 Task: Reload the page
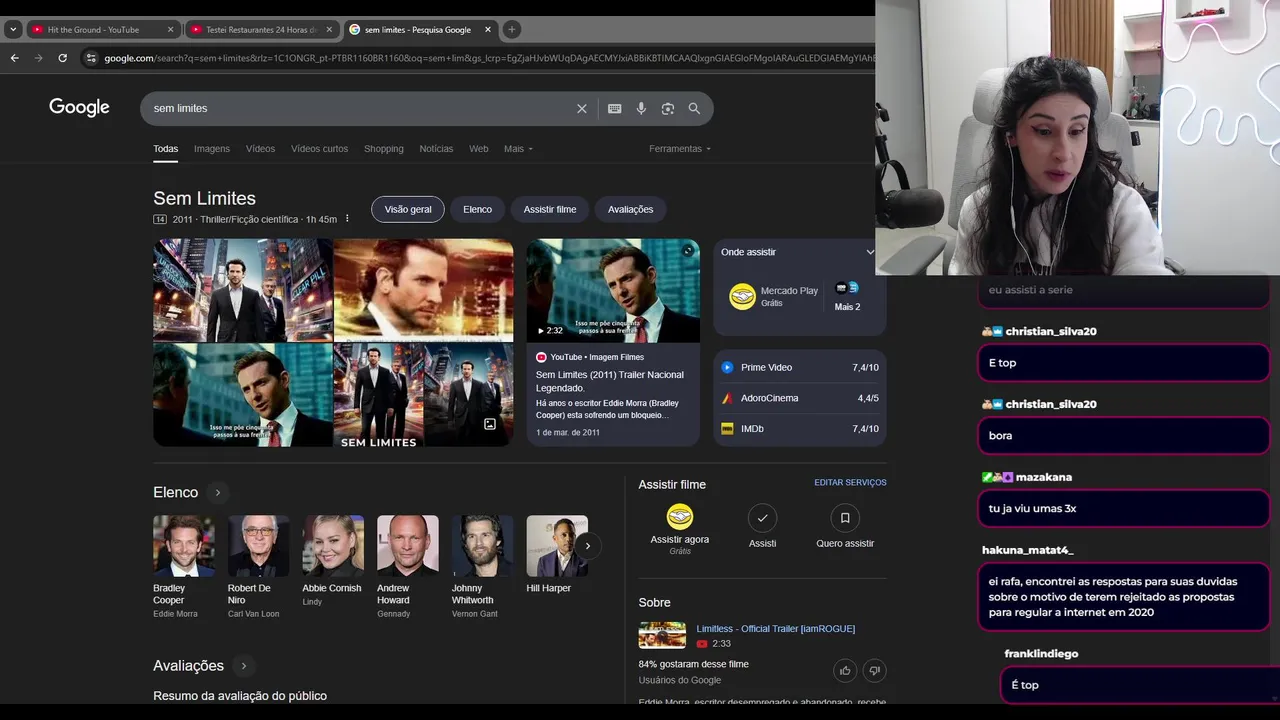coord(62,58)
